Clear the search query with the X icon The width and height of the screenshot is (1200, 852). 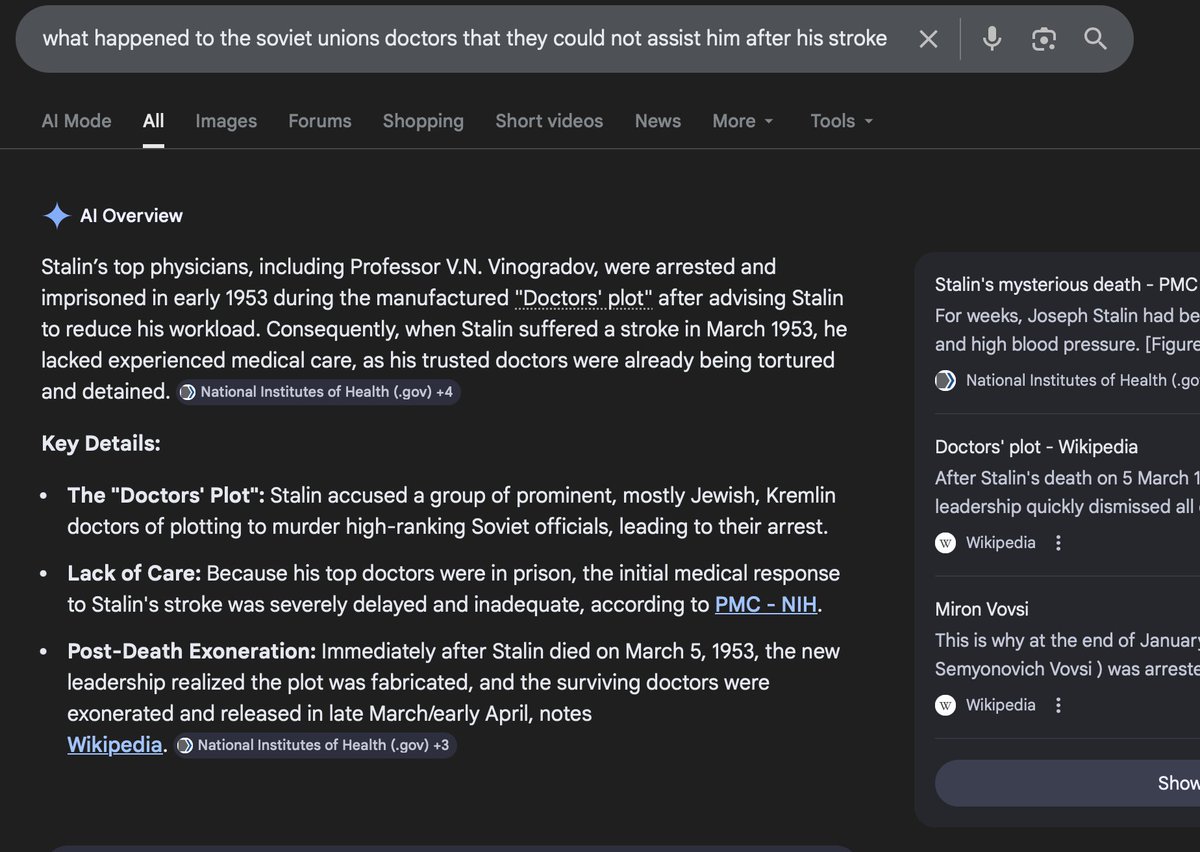tap(928, 39)
